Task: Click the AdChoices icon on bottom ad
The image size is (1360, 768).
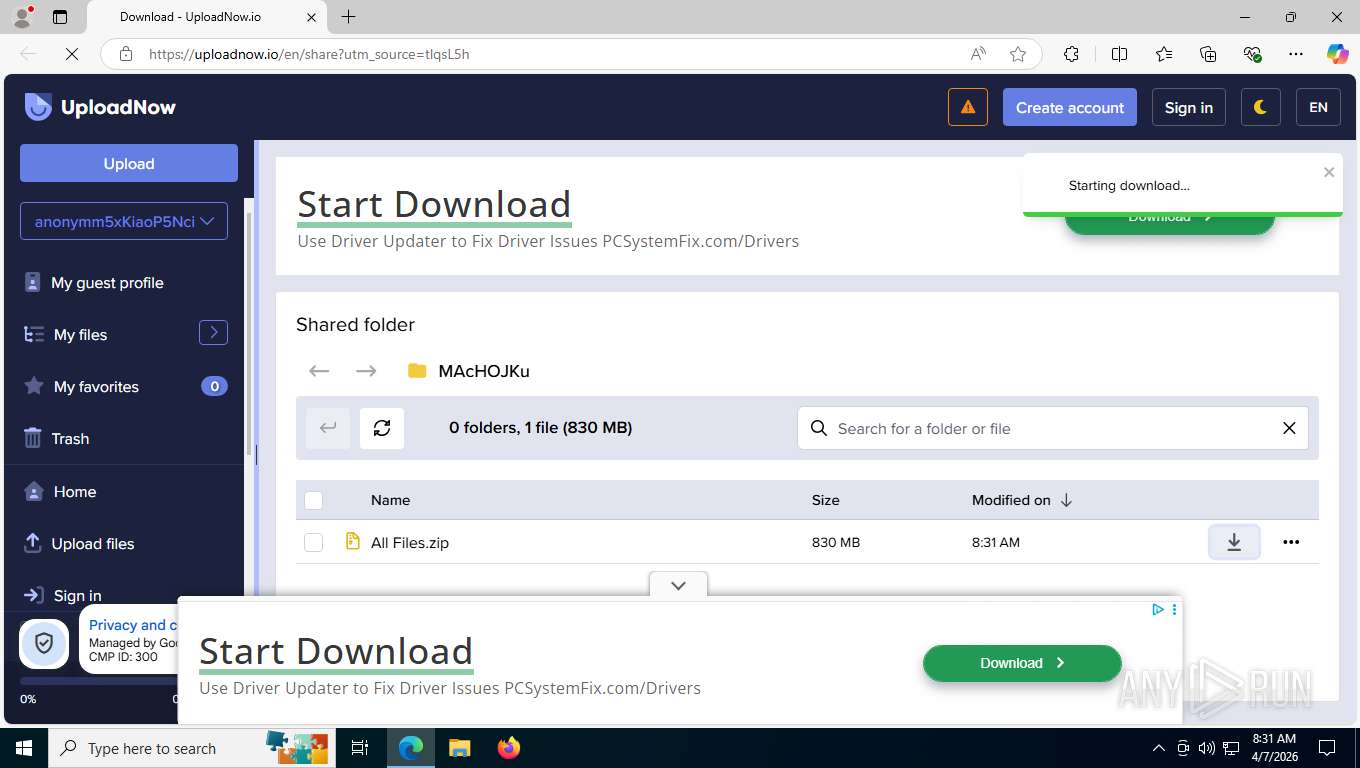Action: coord(1157,609)
